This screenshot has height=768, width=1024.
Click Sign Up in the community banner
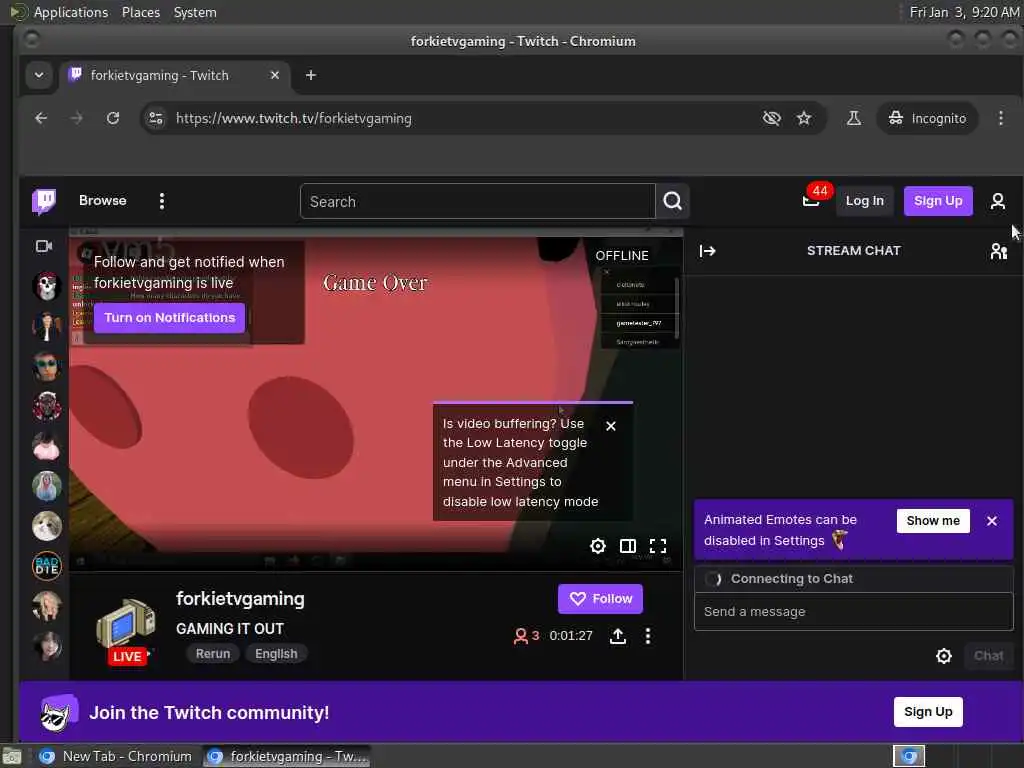point(928,712)
